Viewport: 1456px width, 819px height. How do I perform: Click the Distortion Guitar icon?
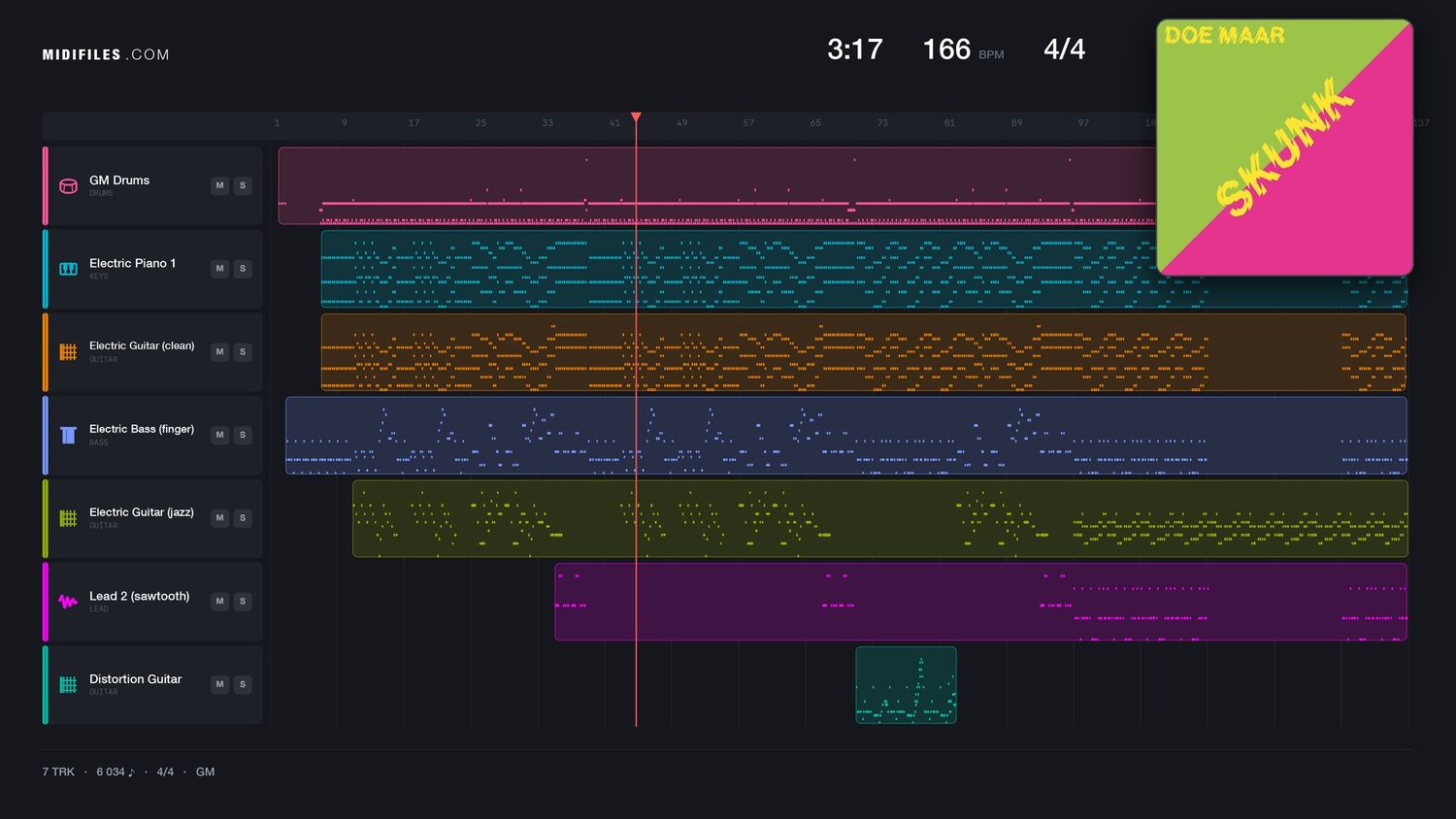pyautogui.click(x=68, y=685)
